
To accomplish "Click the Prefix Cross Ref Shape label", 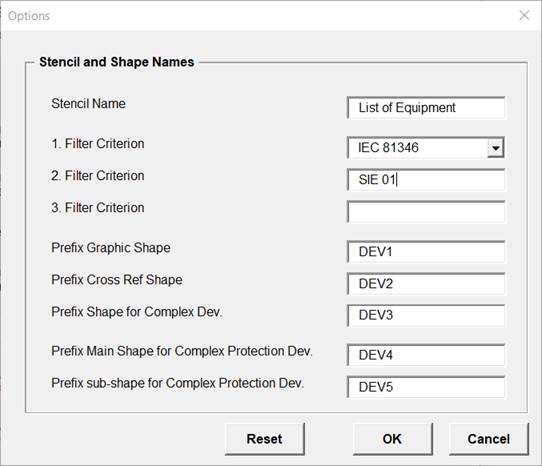I will pos(117,280).
